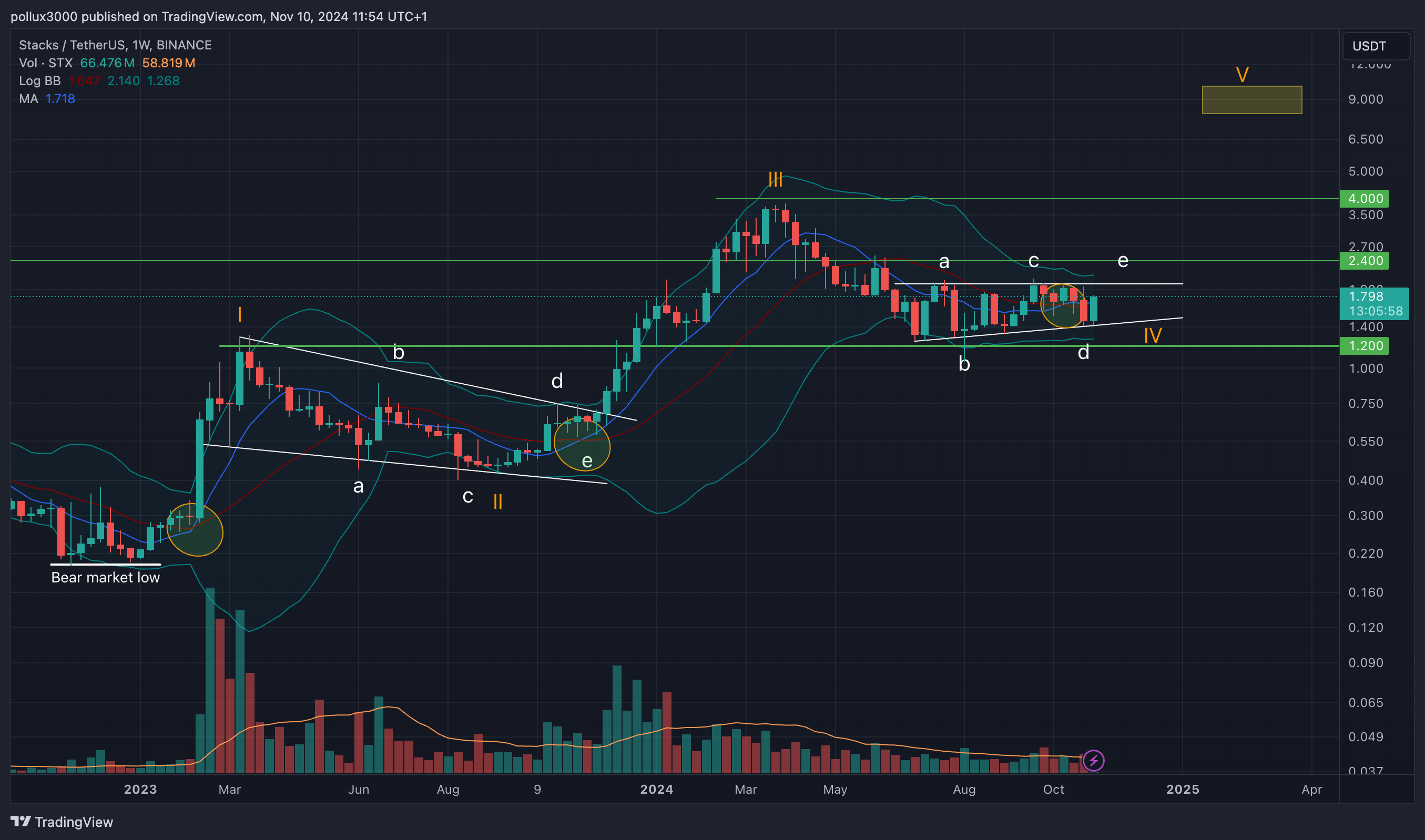Click the orange circle near wave II 'e'
Viewport: 1425px width, 840px height.
[x=582, y=444]
